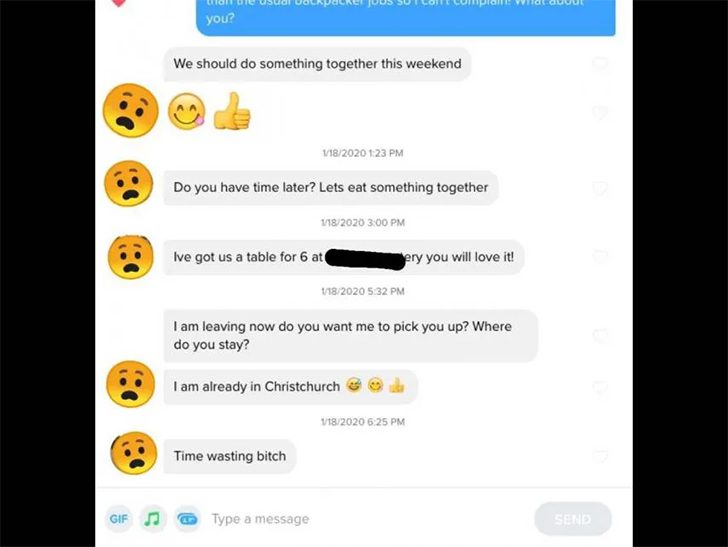Tap large avatar beside thumbs-up emoji
The height and width of the screenshot is (547, 728).
[x=130, y=111]
